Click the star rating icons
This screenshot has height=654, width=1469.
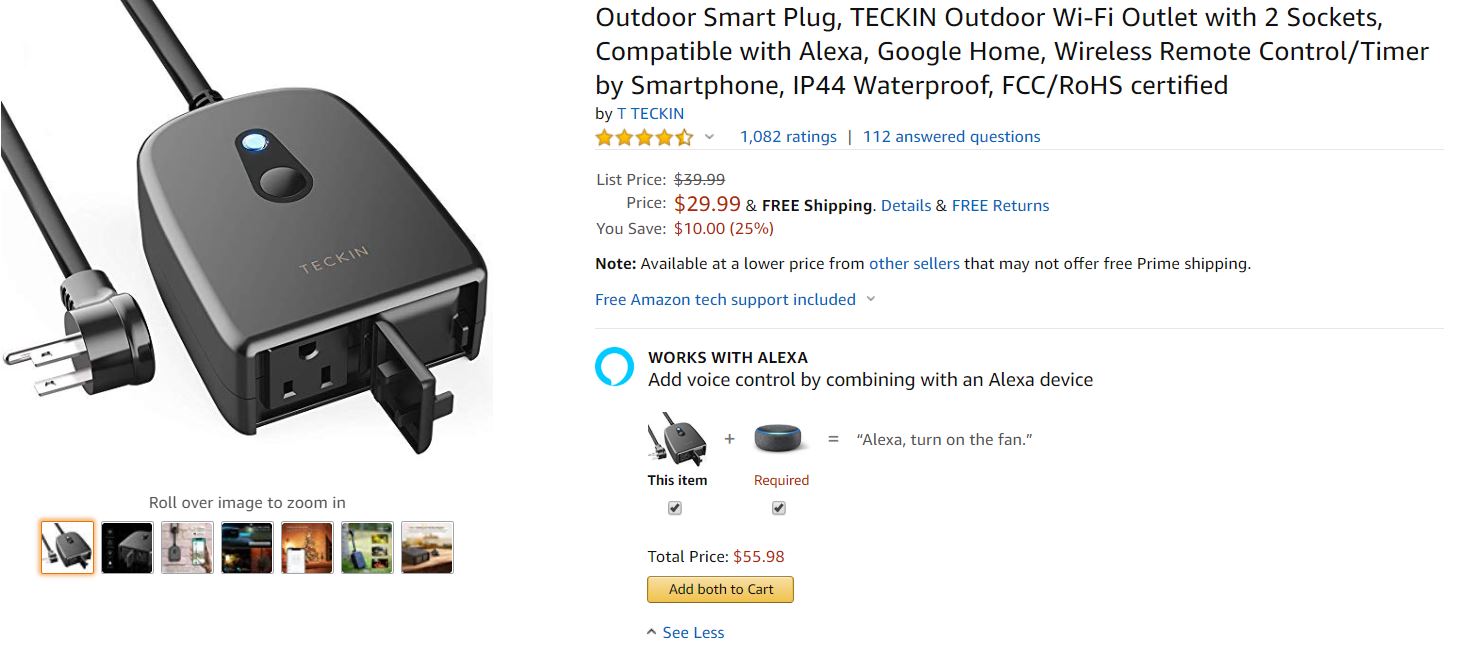point(644,137)
